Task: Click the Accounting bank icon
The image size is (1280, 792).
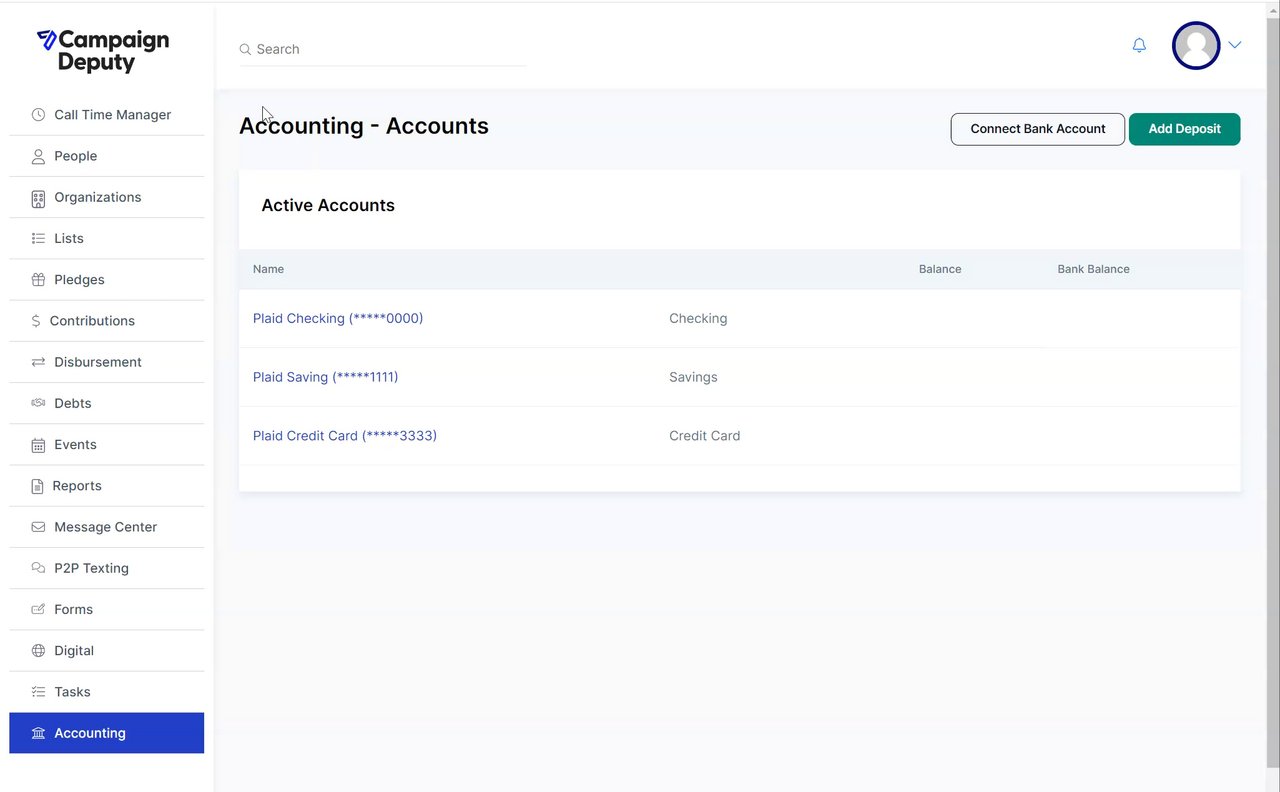Action: click(38, 734)
